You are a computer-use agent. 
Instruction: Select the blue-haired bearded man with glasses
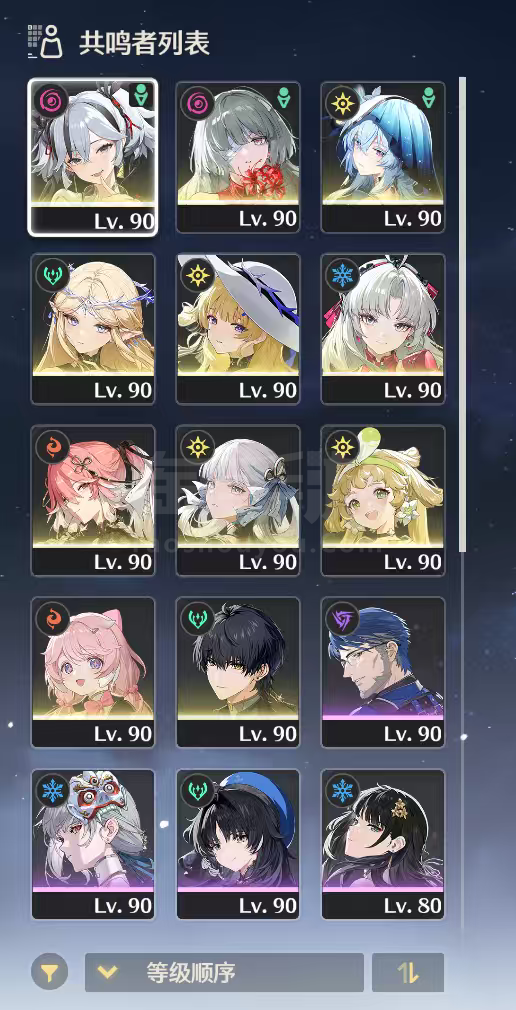383,672
